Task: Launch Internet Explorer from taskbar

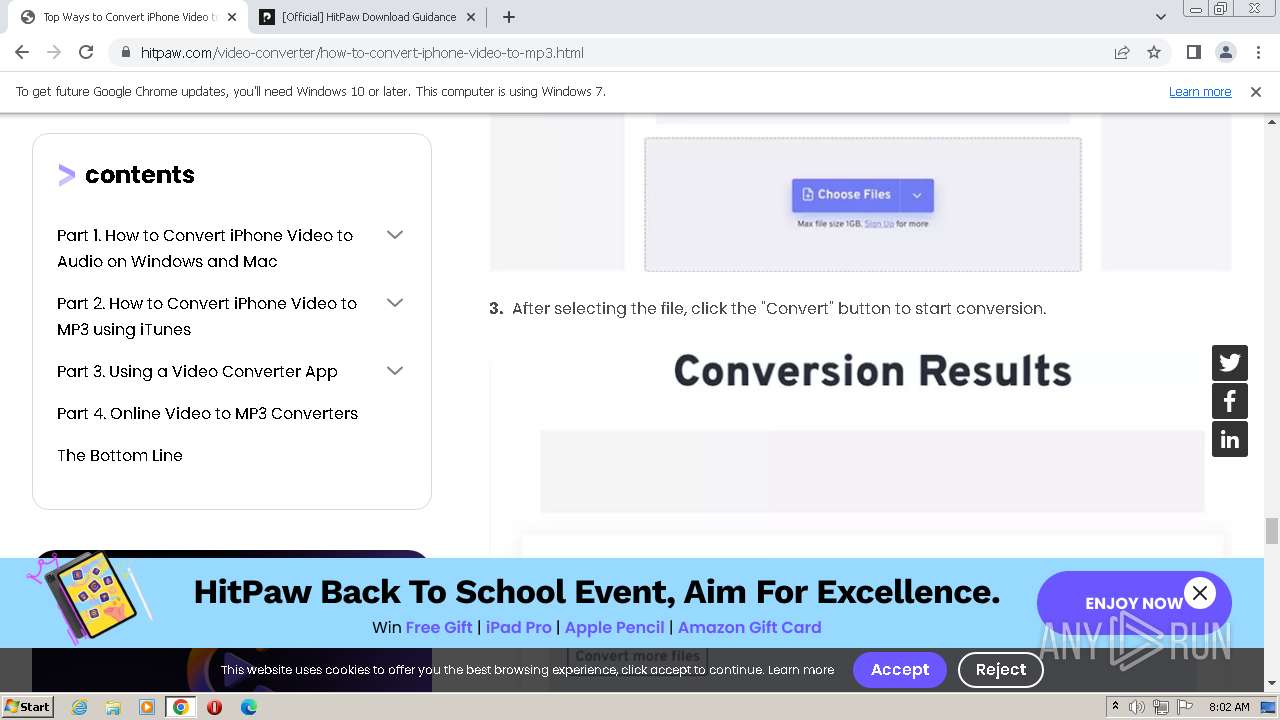Action: coord(79,707)
